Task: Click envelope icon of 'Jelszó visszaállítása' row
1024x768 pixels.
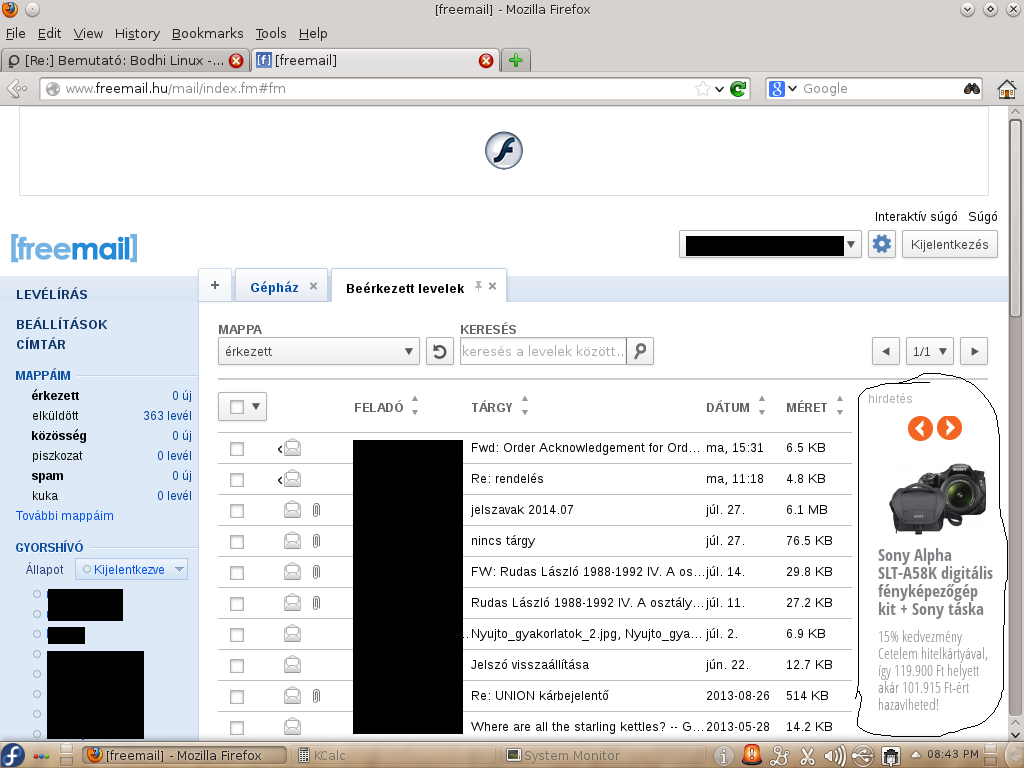Action: 292,665
